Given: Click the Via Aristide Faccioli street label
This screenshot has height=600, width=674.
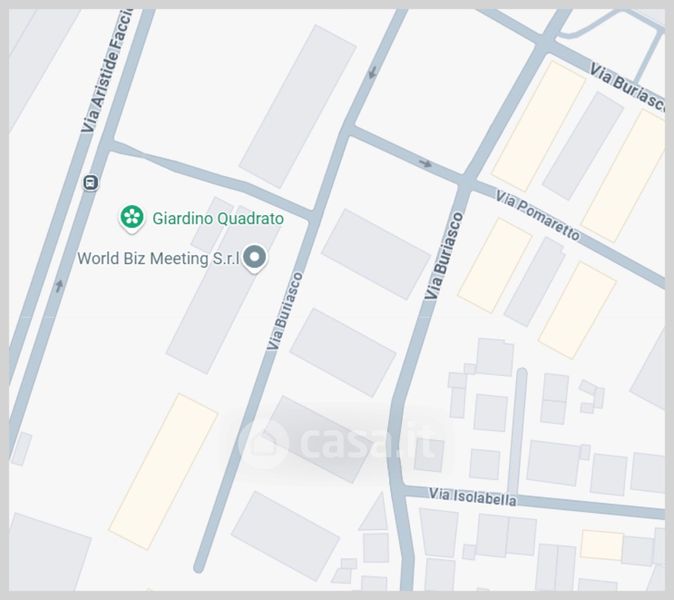Looking at the screenshot, I should point(107,71).
